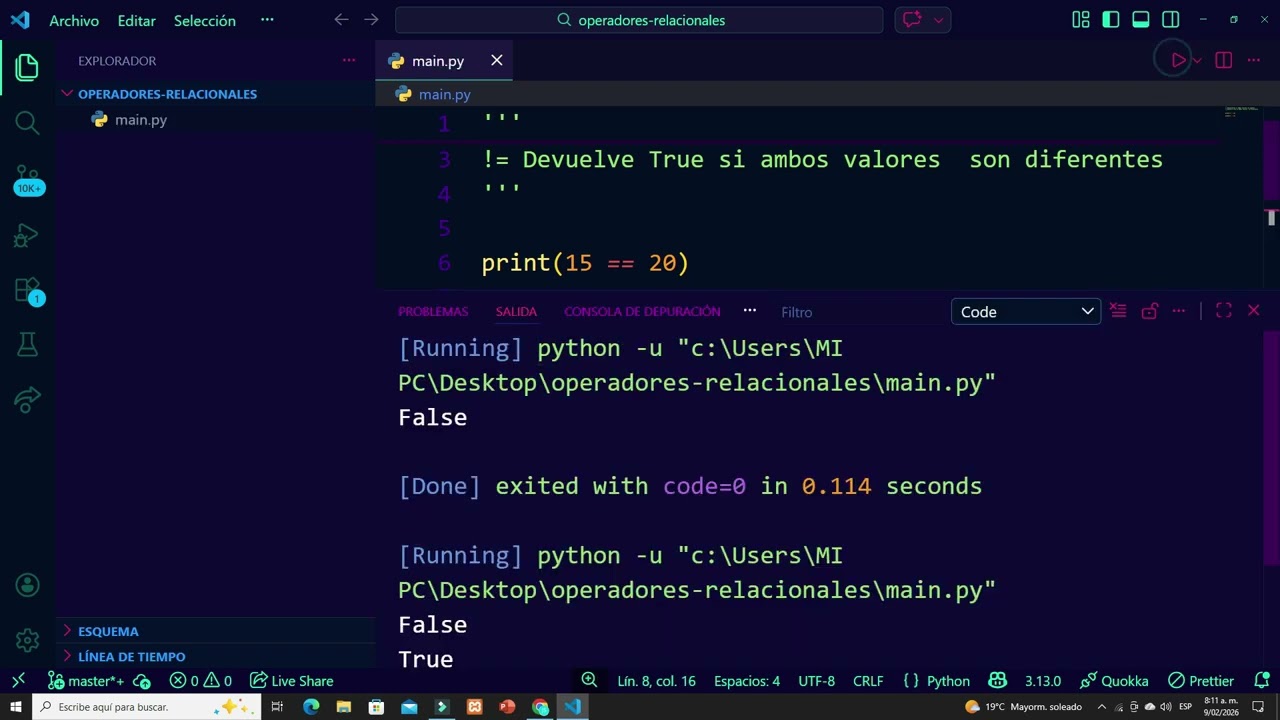Image resolution: width=1280 pixels, height=720 pixels.
Task: Publish changes cloud icon in status bar
Action: pyautogui.click(x=142, y=681)
